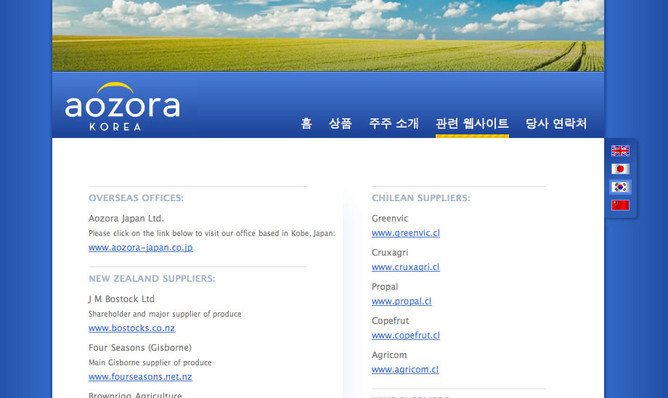Click the wheat field banner image
The image size is (668, 398).
(328, 35)
